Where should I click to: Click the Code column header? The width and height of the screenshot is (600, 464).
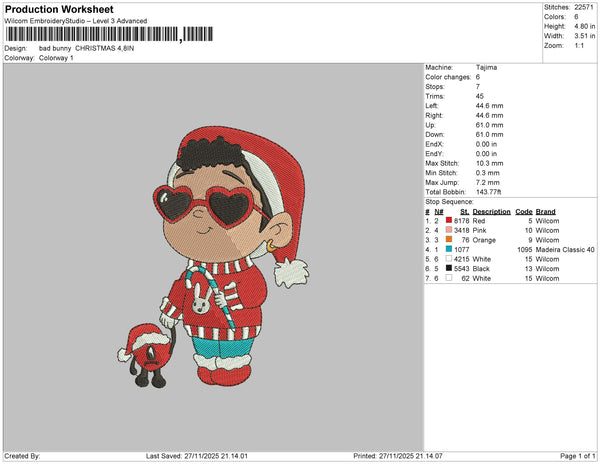click(523, 211)
